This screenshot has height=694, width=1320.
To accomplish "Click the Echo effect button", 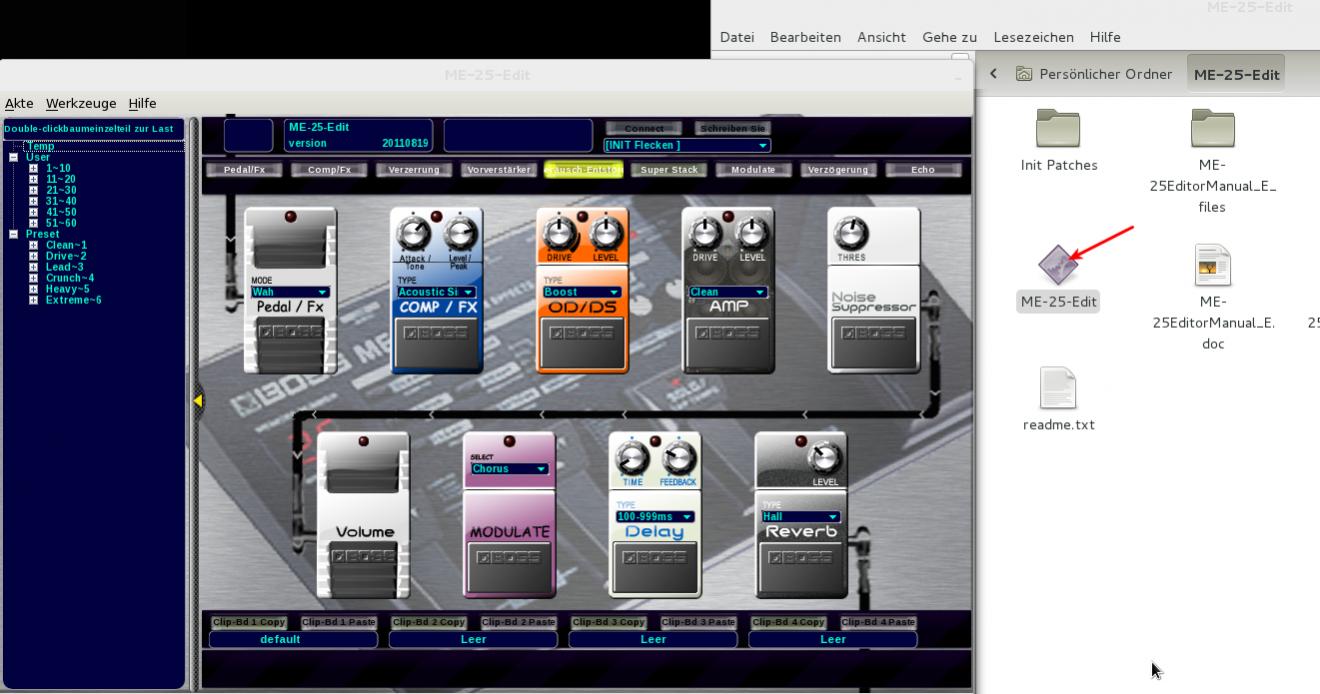I will pyautogui.click(x=923, y=170).
